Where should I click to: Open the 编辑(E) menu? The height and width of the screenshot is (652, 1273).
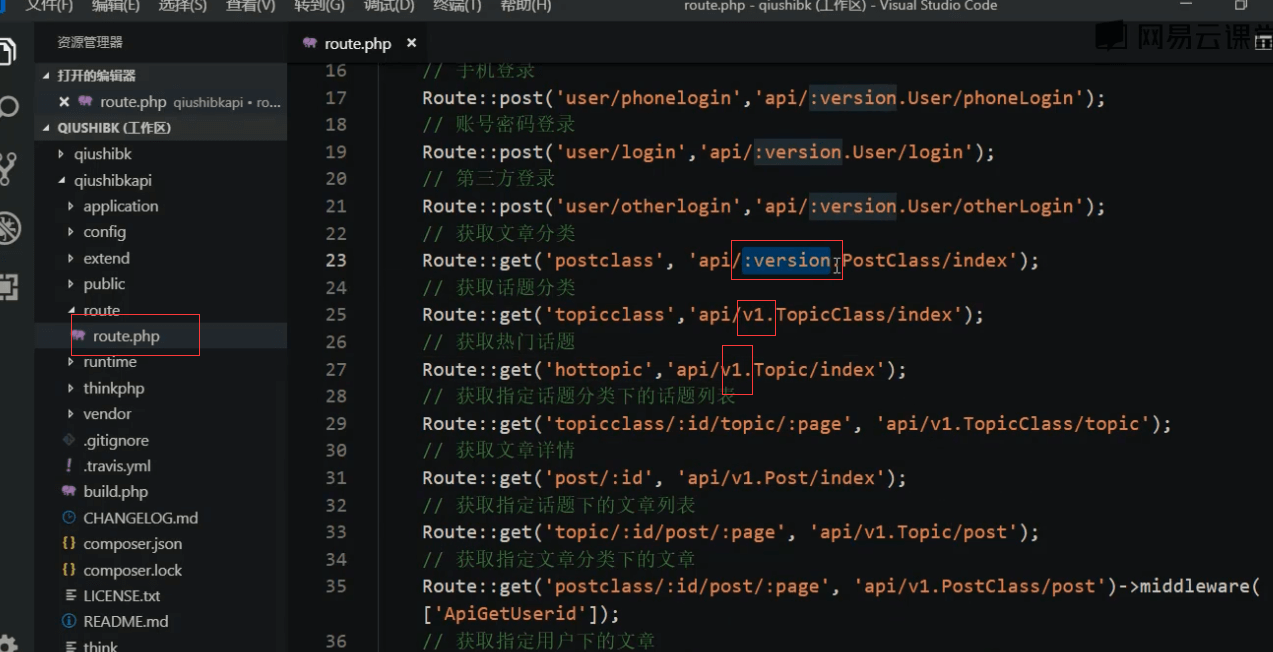click(116, 6)
